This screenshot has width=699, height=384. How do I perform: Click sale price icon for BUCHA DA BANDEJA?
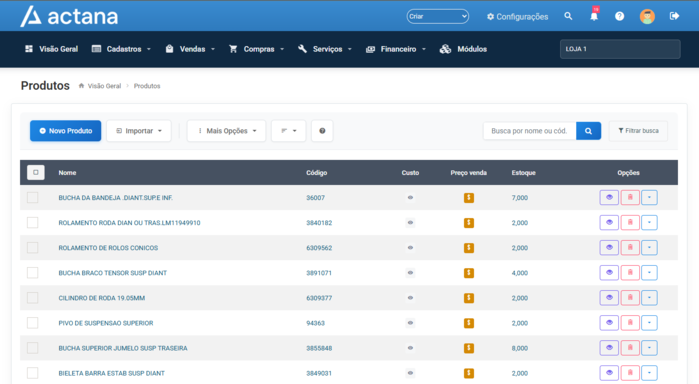coord(469,198)
